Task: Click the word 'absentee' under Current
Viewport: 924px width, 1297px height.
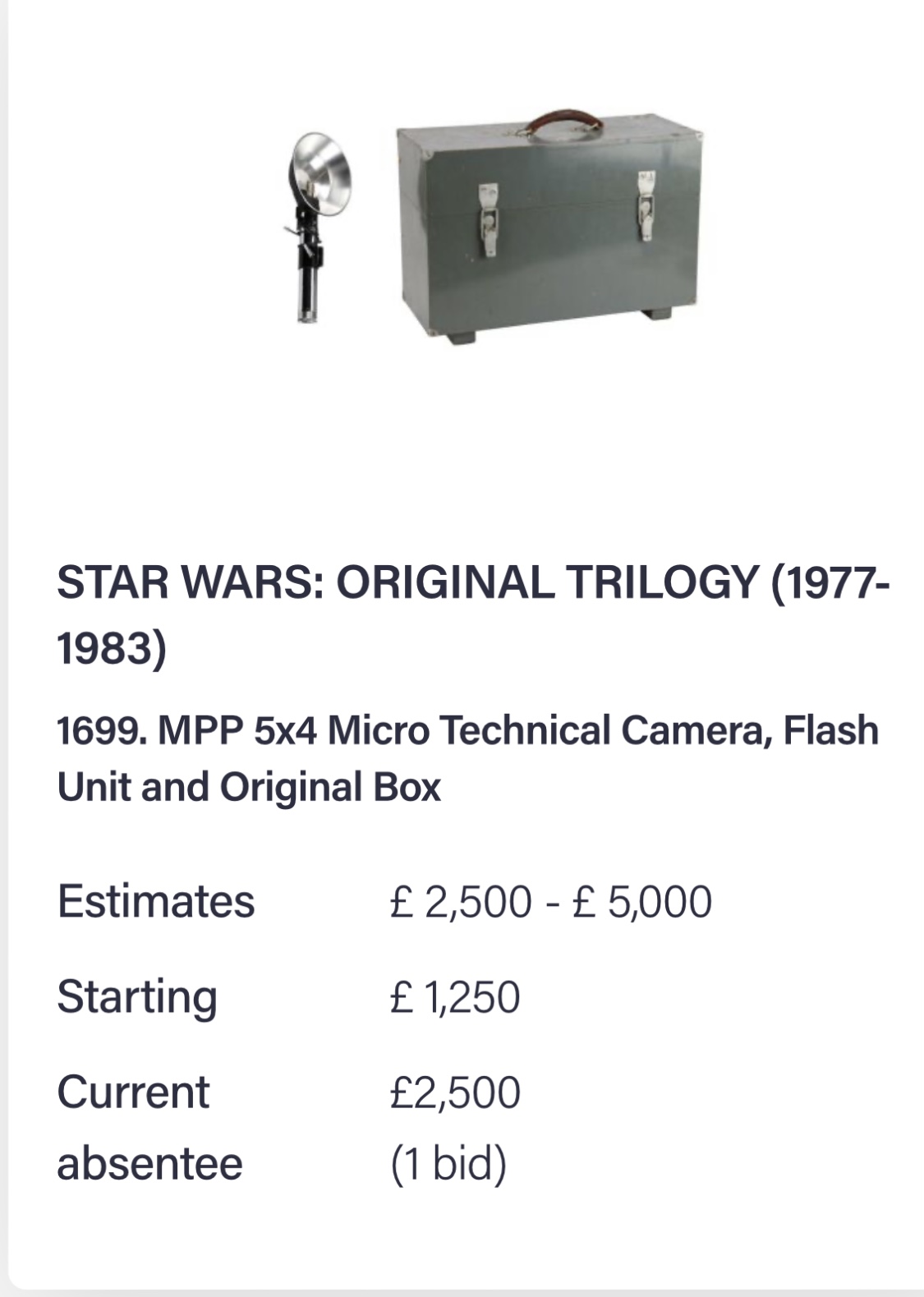Action: (x=149, y=1164)
